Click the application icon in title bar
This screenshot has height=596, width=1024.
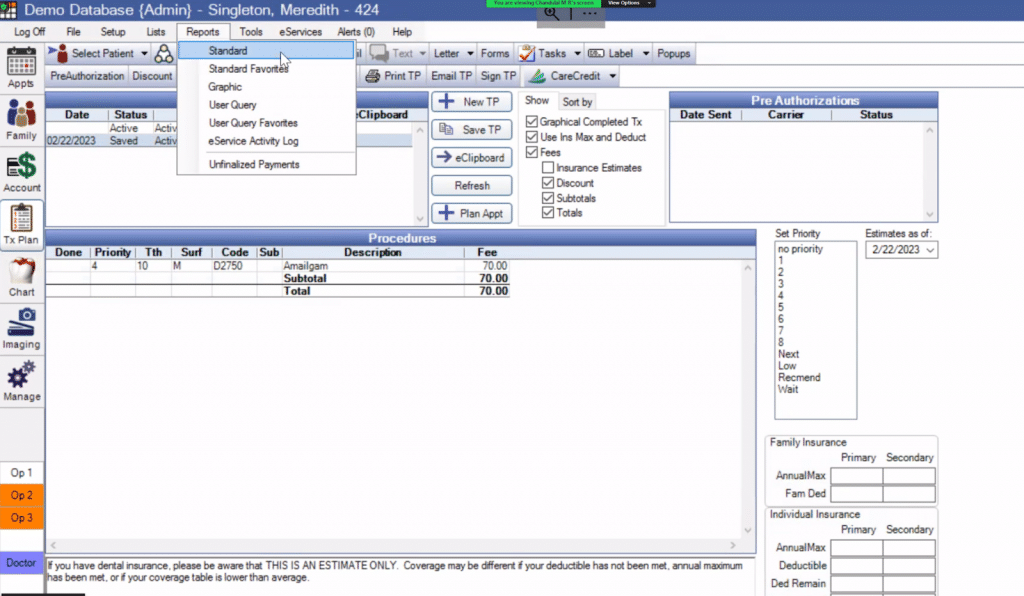click(8, 10)
